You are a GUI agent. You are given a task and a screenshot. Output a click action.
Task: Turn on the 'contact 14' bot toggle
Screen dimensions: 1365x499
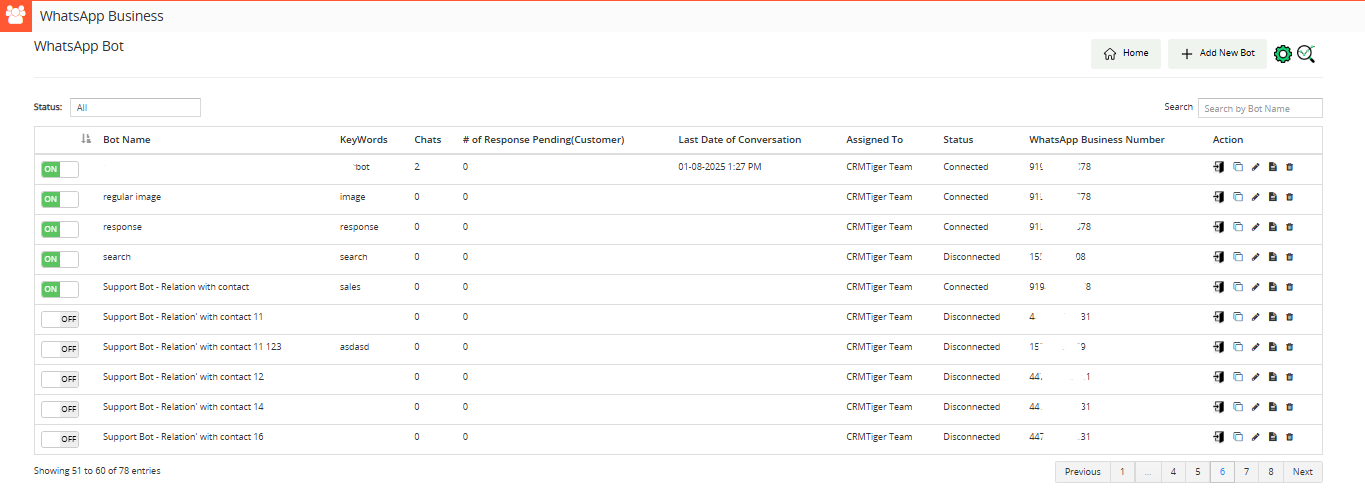point(59,409)
